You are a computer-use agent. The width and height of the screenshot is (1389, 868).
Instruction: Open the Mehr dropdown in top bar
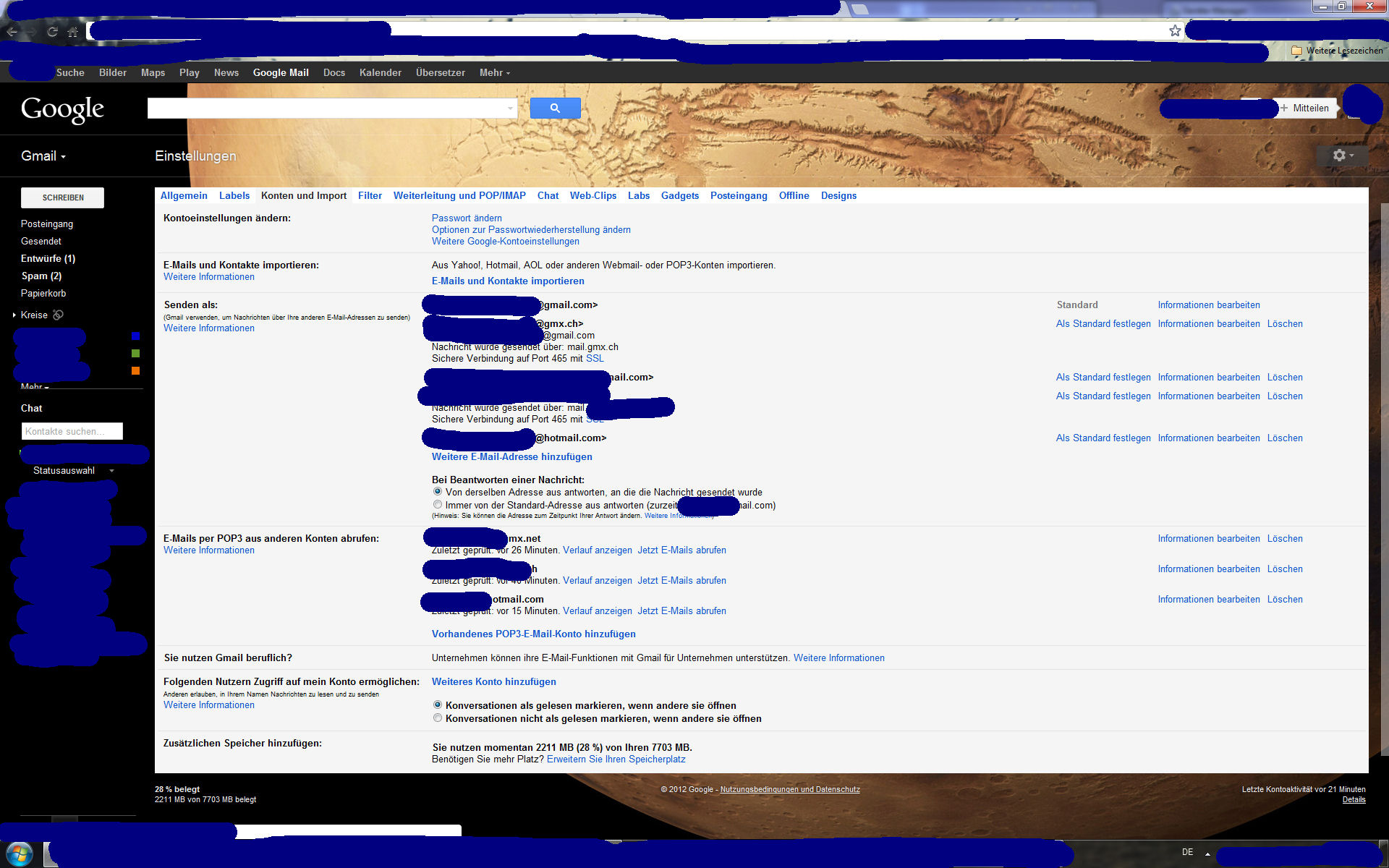(495, 72)
